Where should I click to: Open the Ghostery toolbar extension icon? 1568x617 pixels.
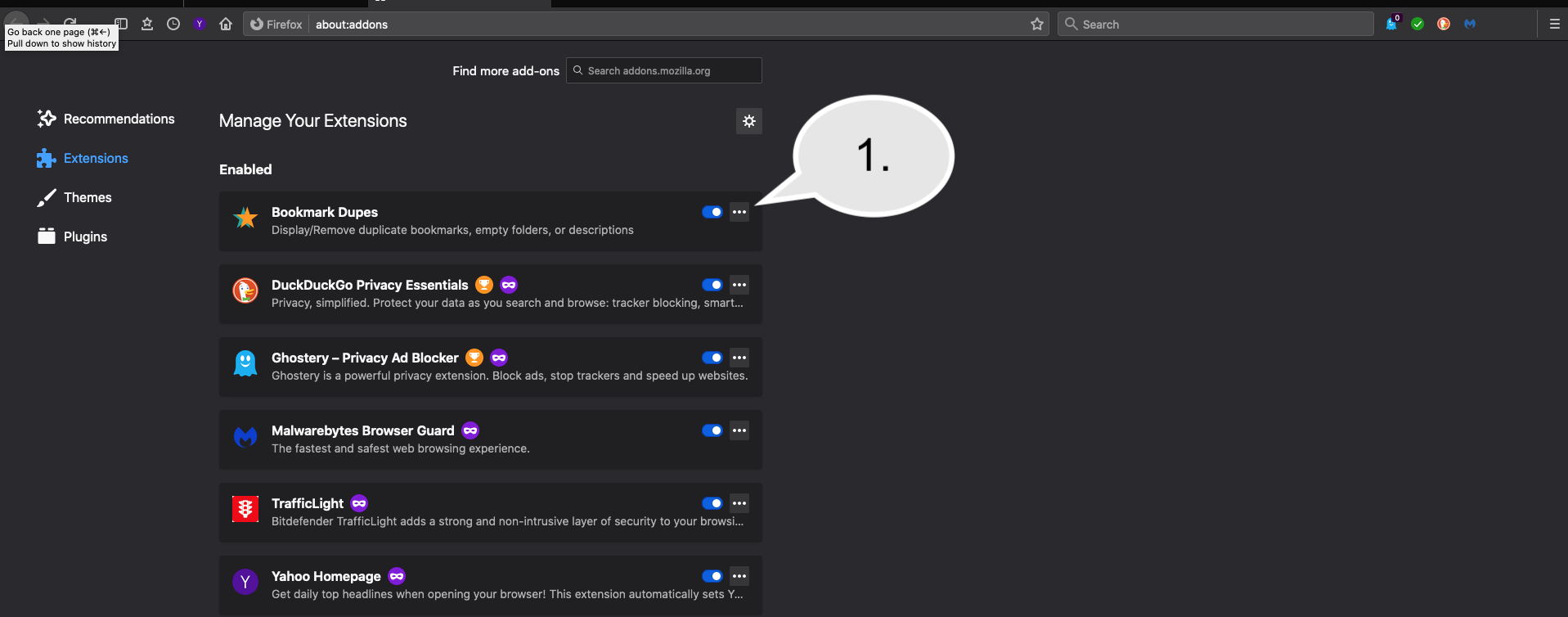coord(1392,24)
